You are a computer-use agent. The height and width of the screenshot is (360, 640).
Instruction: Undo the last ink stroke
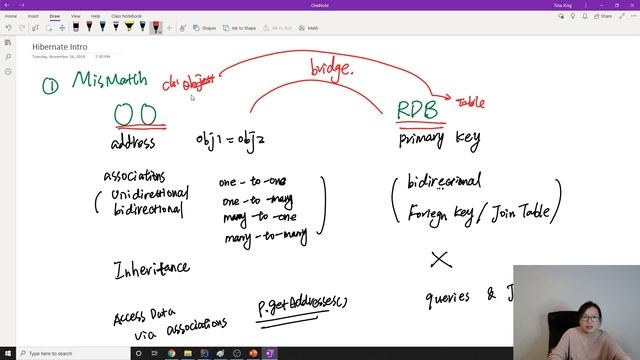coord(9,28)
